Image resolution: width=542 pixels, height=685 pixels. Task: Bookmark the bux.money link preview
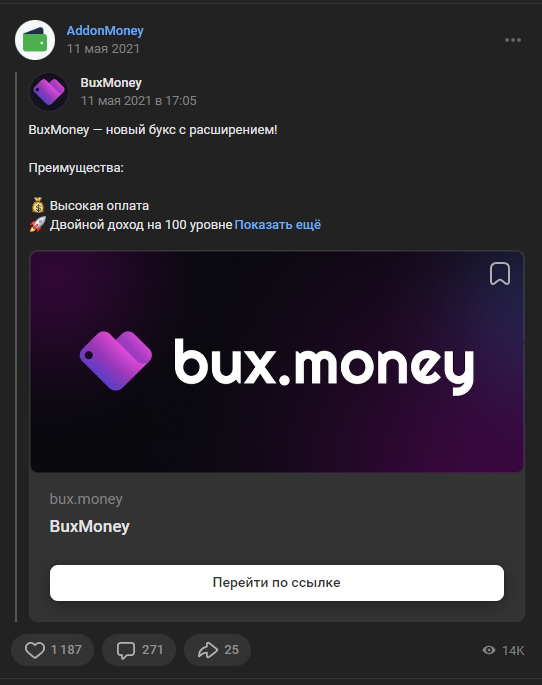pyautogui.click(x=500, y=273)
